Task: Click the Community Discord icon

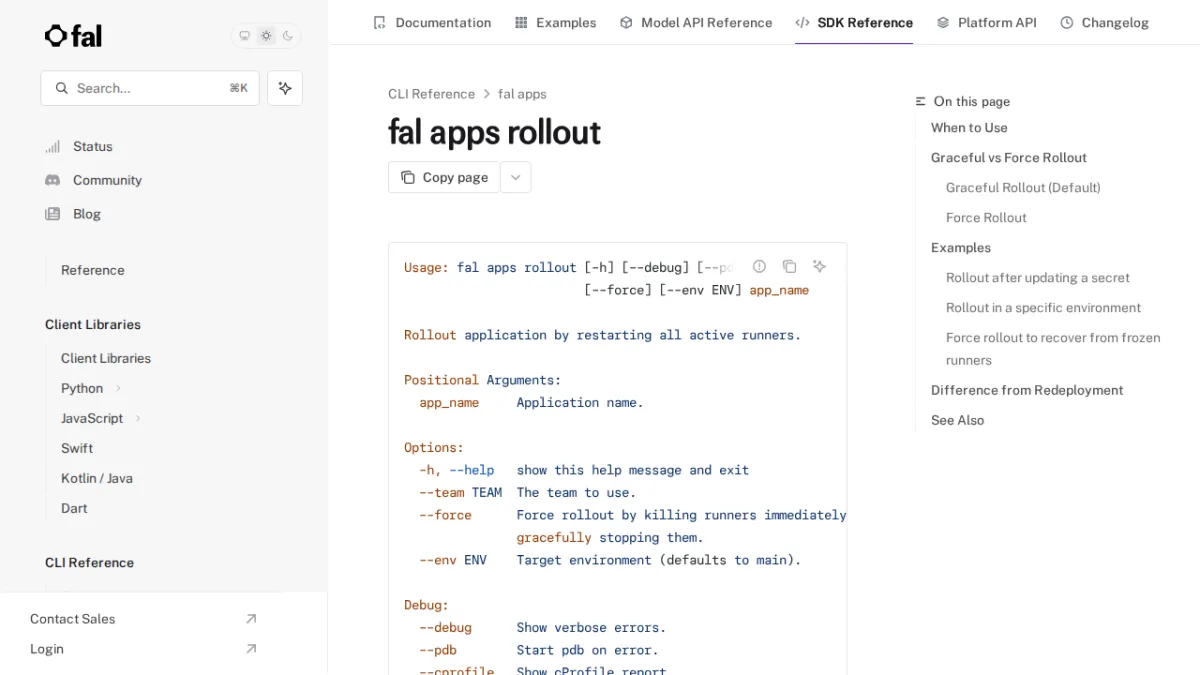Action: pyautogui.click(x=53, y=180)
